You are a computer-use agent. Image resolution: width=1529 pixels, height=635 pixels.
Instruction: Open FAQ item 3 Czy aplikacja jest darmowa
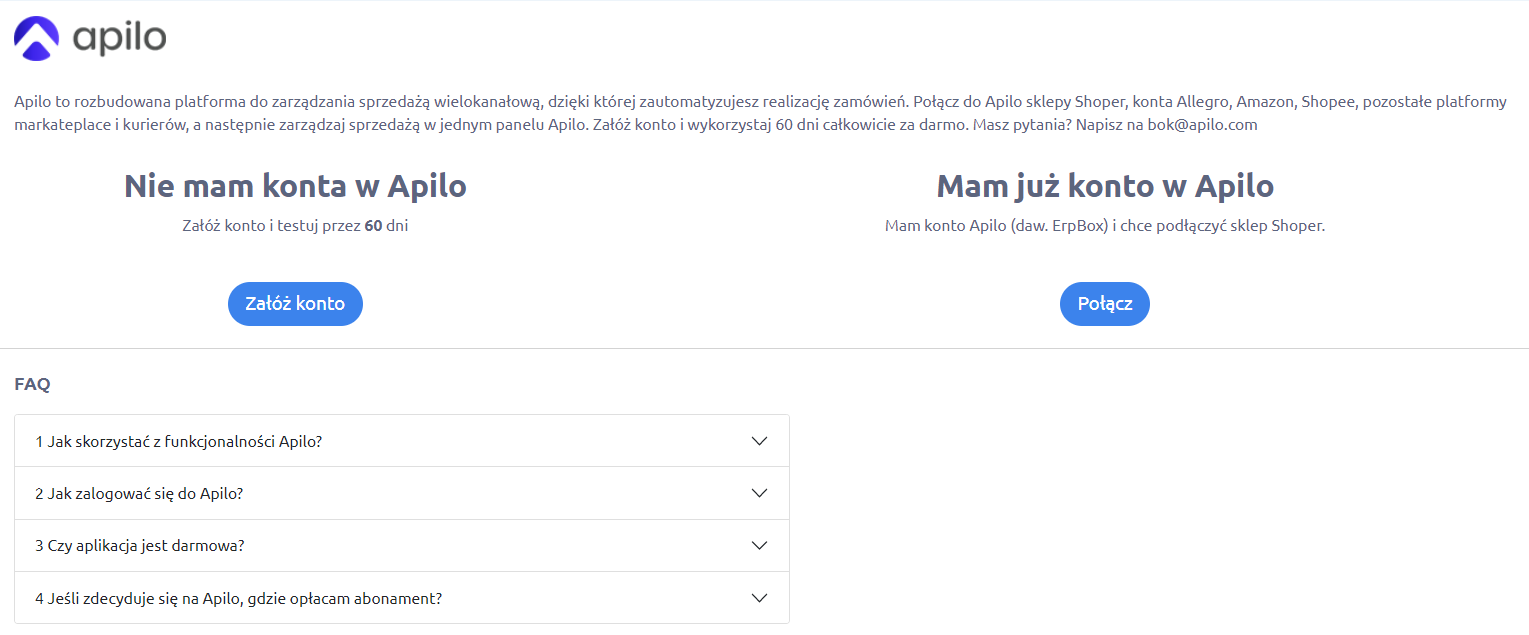coord(402,546)
